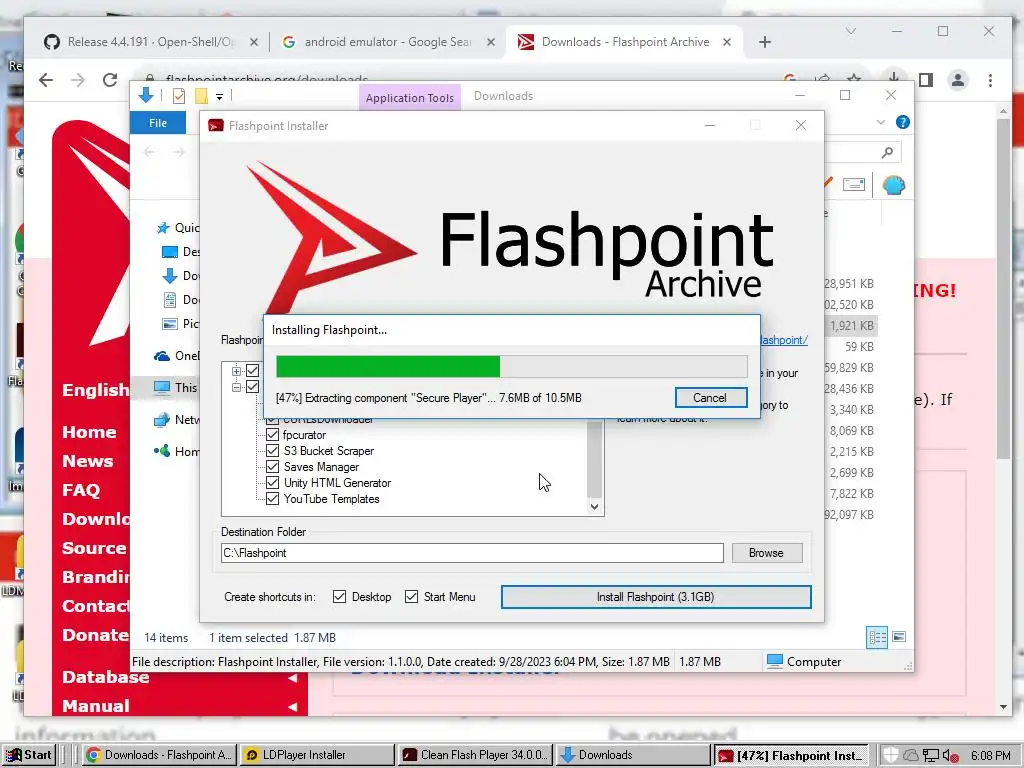The image size is (1024, 768).
Task: Disable the Start Menu shortcut checkbox
Action: click(x=411, y=596)
